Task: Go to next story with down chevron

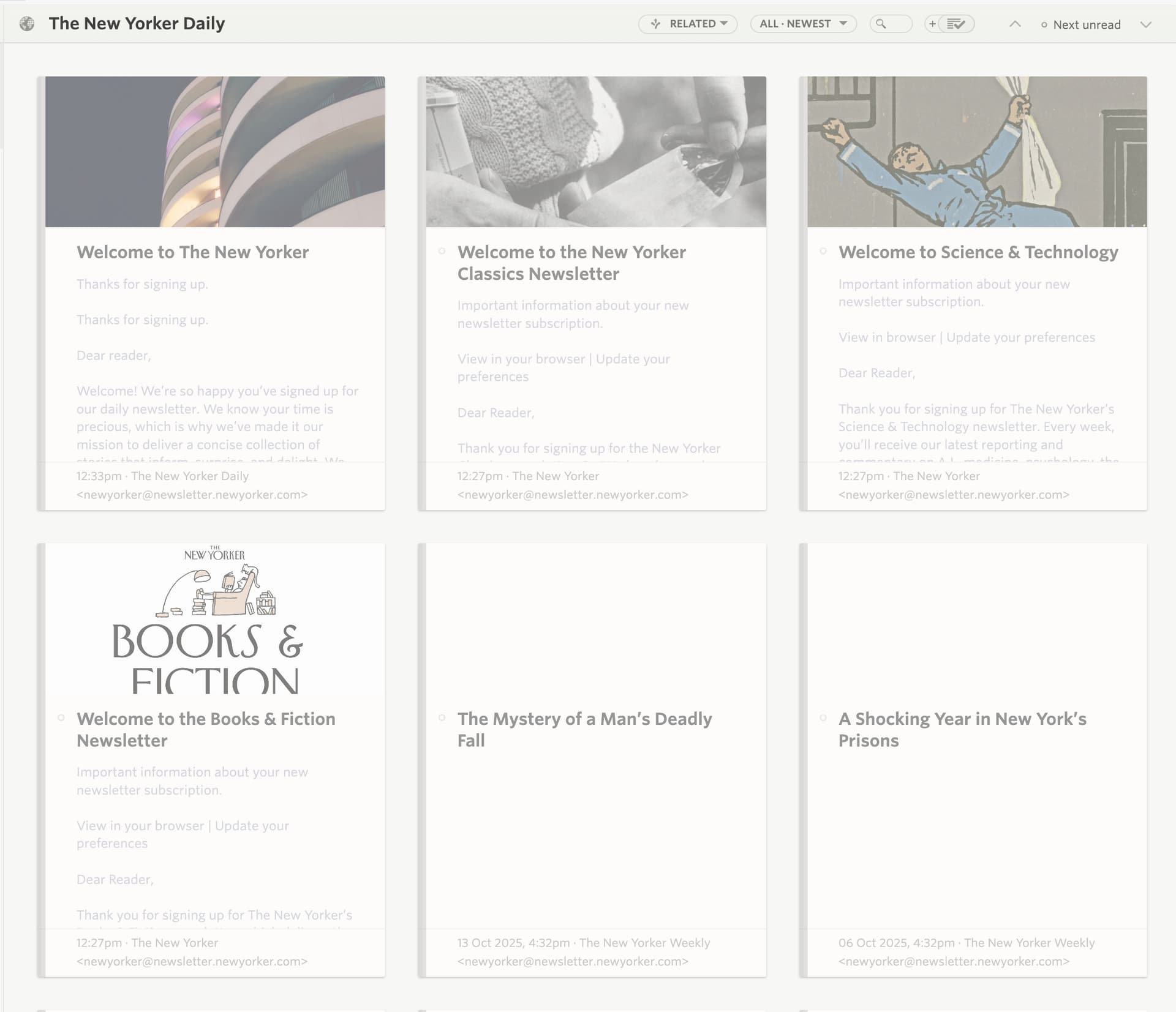Action: (x=1145, y=24)
